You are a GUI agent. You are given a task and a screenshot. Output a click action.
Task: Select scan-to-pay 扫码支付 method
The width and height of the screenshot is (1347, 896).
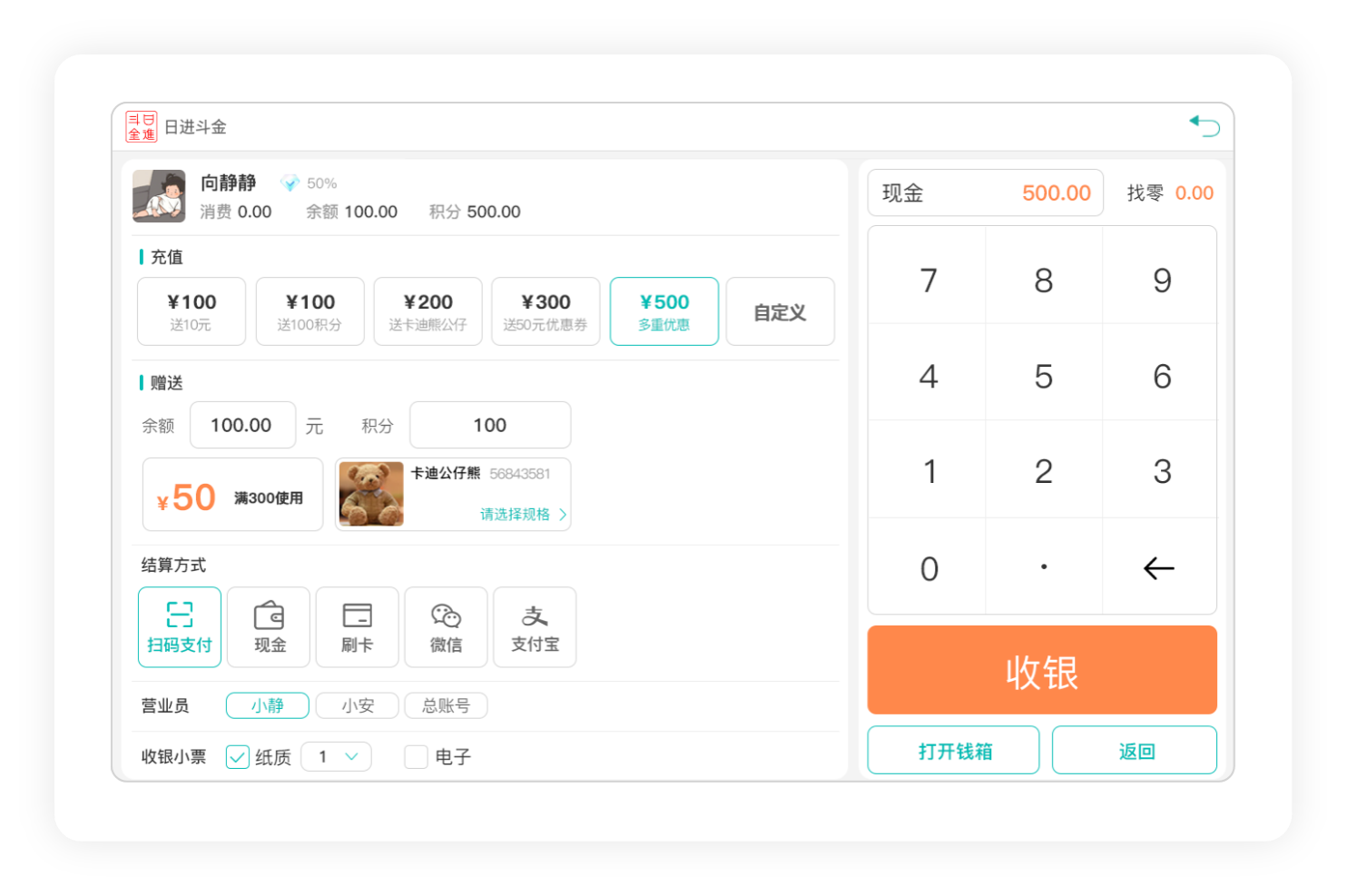[x=180, y=627]
